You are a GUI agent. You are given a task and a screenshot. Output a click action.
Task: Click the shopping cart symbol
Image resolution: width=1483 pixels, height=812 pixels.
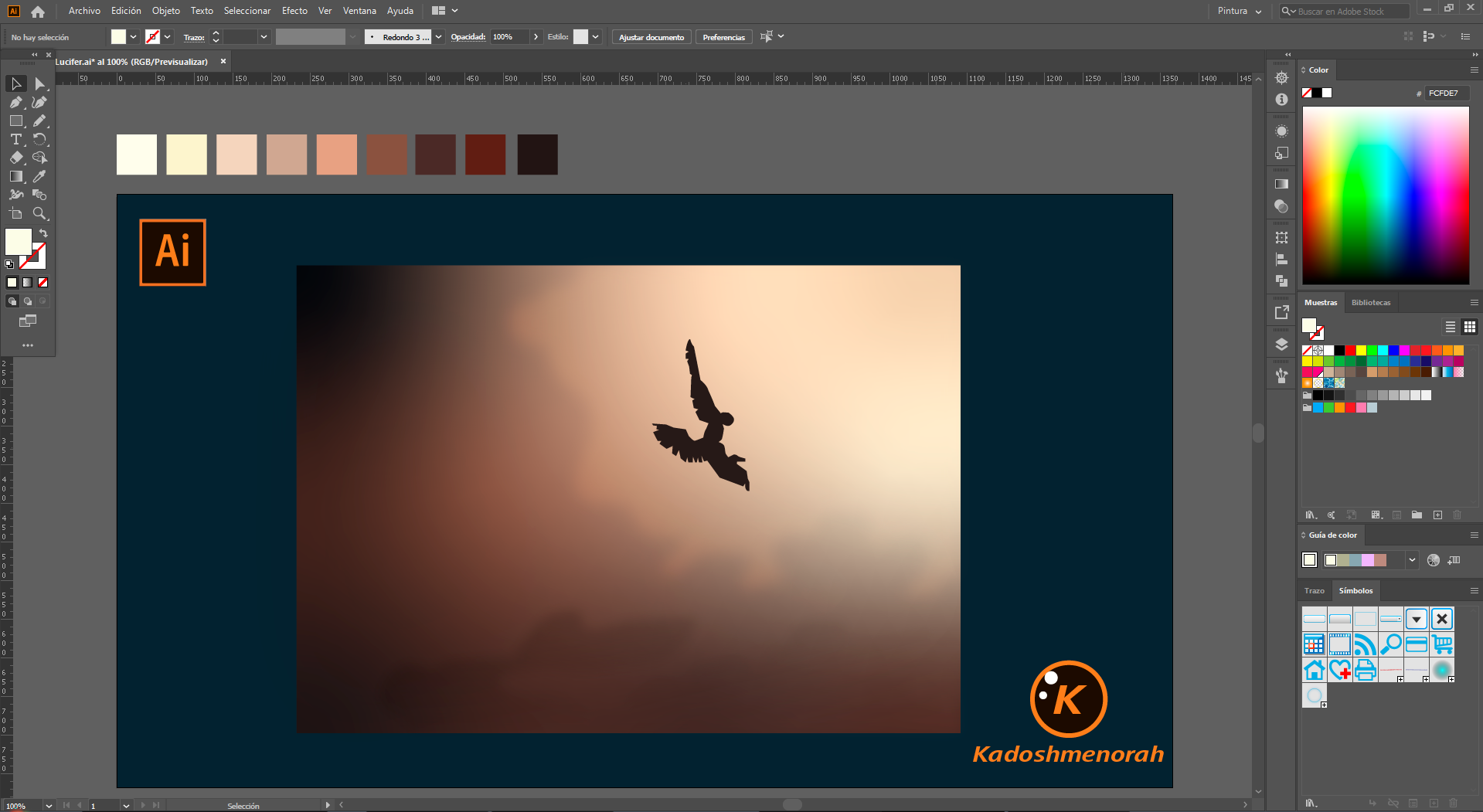(1442, 644)
